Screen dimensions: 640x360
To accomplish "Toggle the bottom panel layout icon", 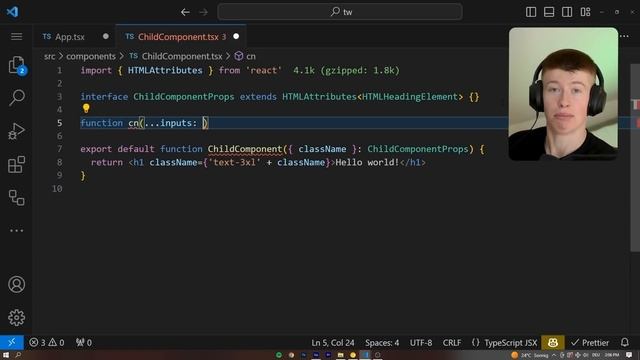I will (549, 12).
